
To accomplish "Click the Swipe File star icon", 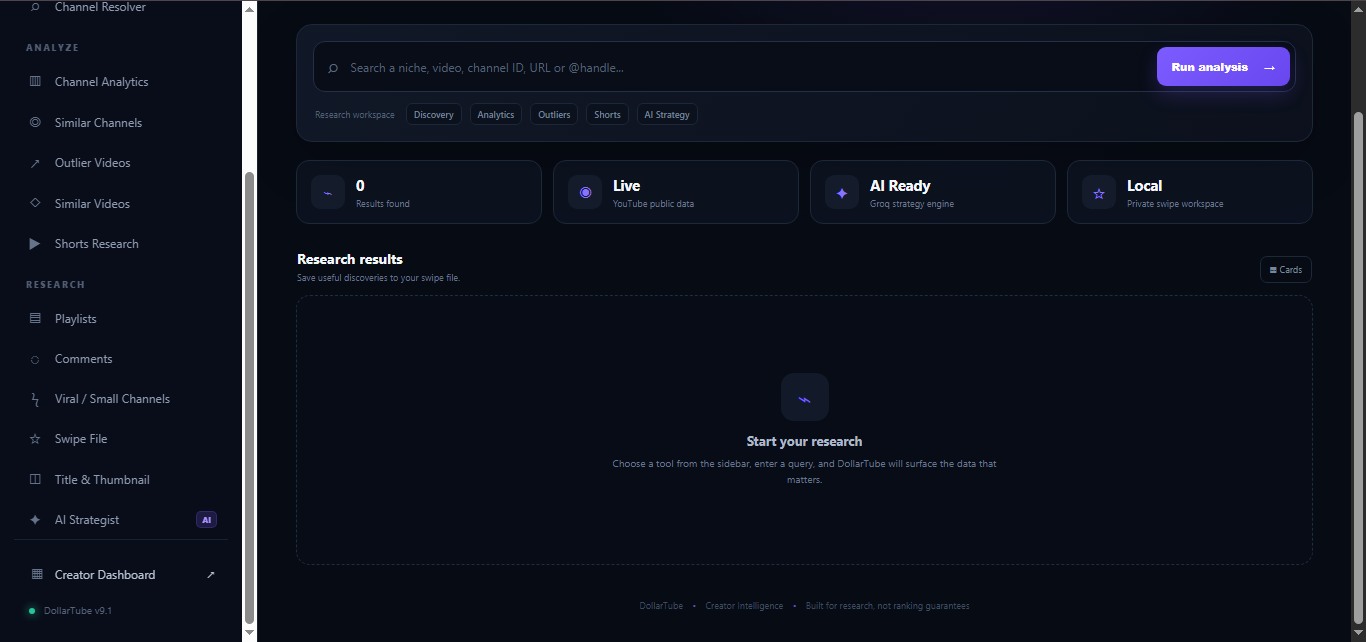I will pos(35,439).
